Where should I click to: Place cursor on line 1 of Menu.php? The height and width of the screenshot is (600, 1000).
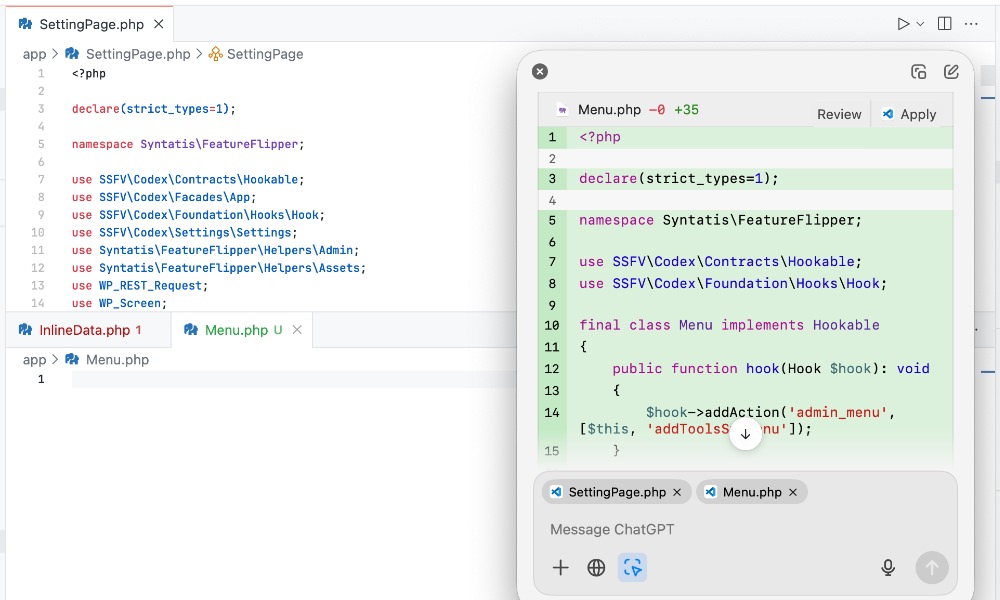pos(293,379)
